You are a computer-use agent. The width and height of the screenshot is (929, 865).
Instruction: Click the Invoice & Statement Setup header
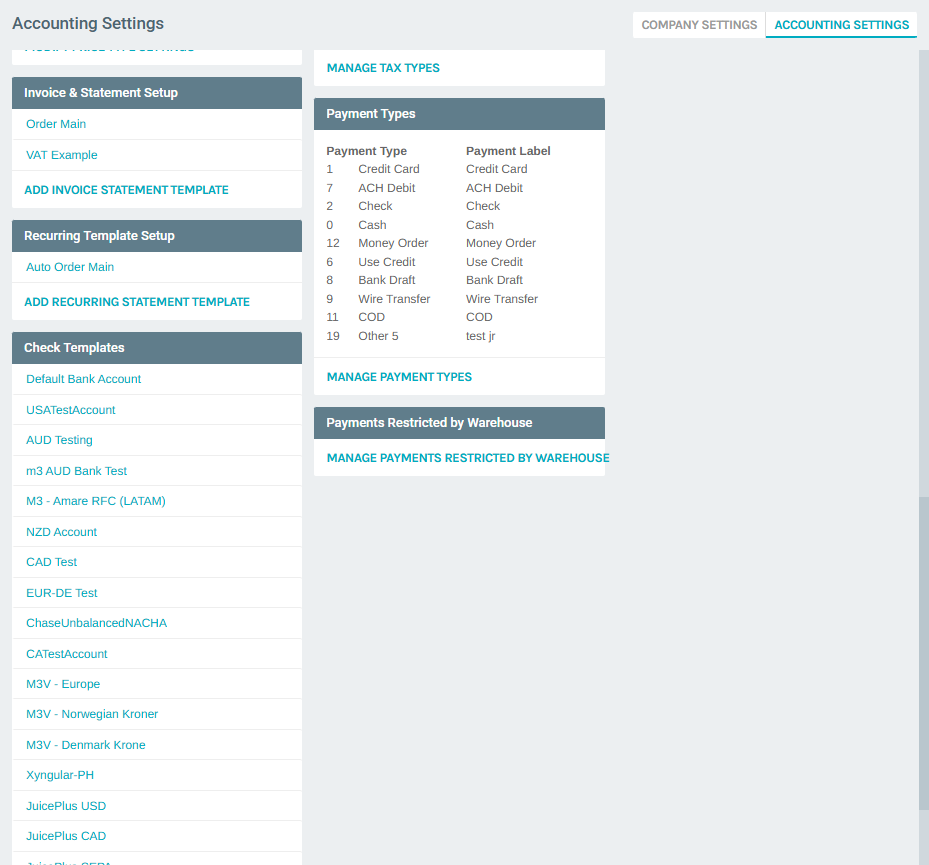click(157, 92)
